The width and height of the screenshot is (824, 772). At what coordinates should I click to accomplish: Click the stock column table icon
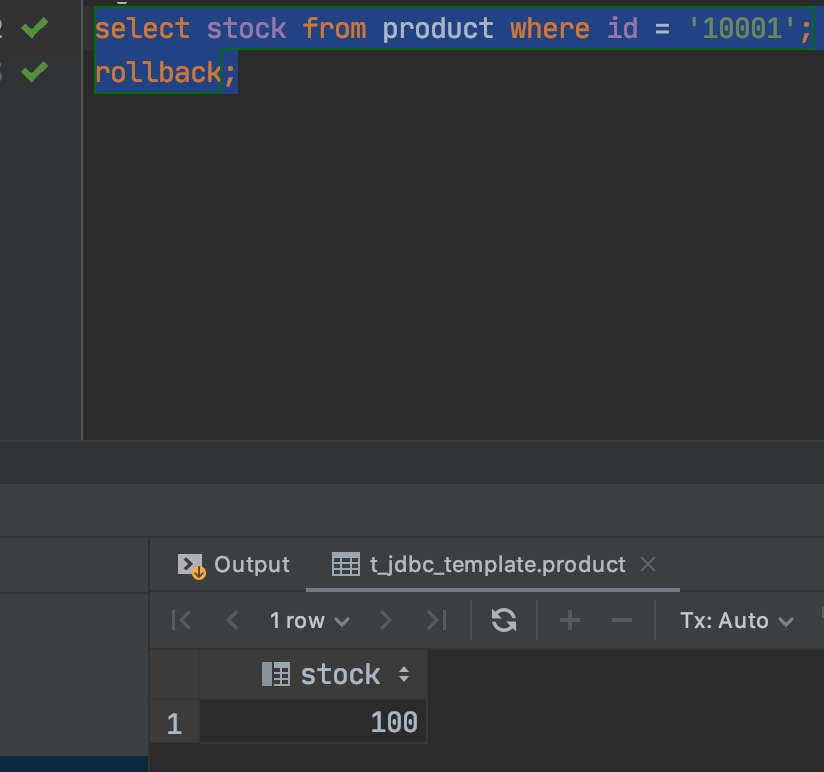[275, 675]
